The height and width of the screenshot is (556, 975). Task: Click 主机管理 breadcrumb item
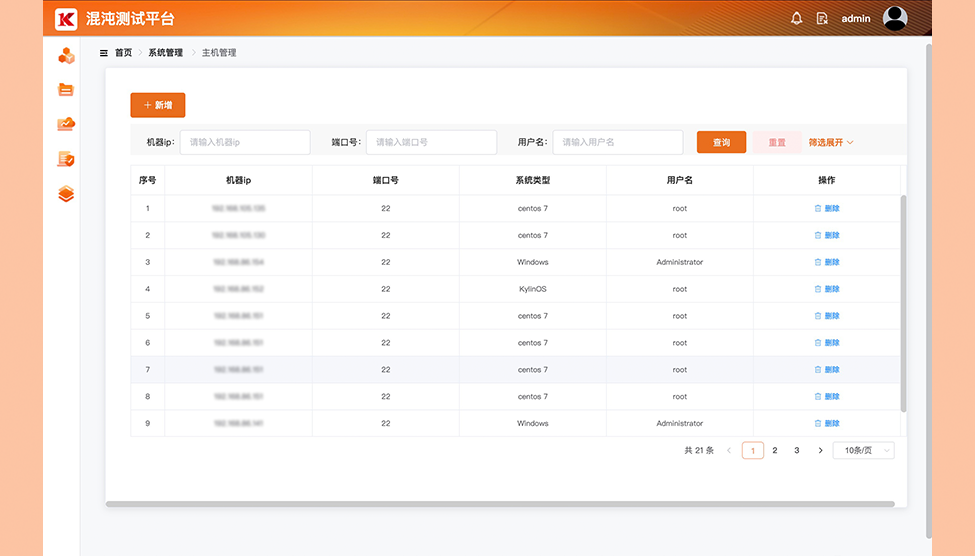219,53
